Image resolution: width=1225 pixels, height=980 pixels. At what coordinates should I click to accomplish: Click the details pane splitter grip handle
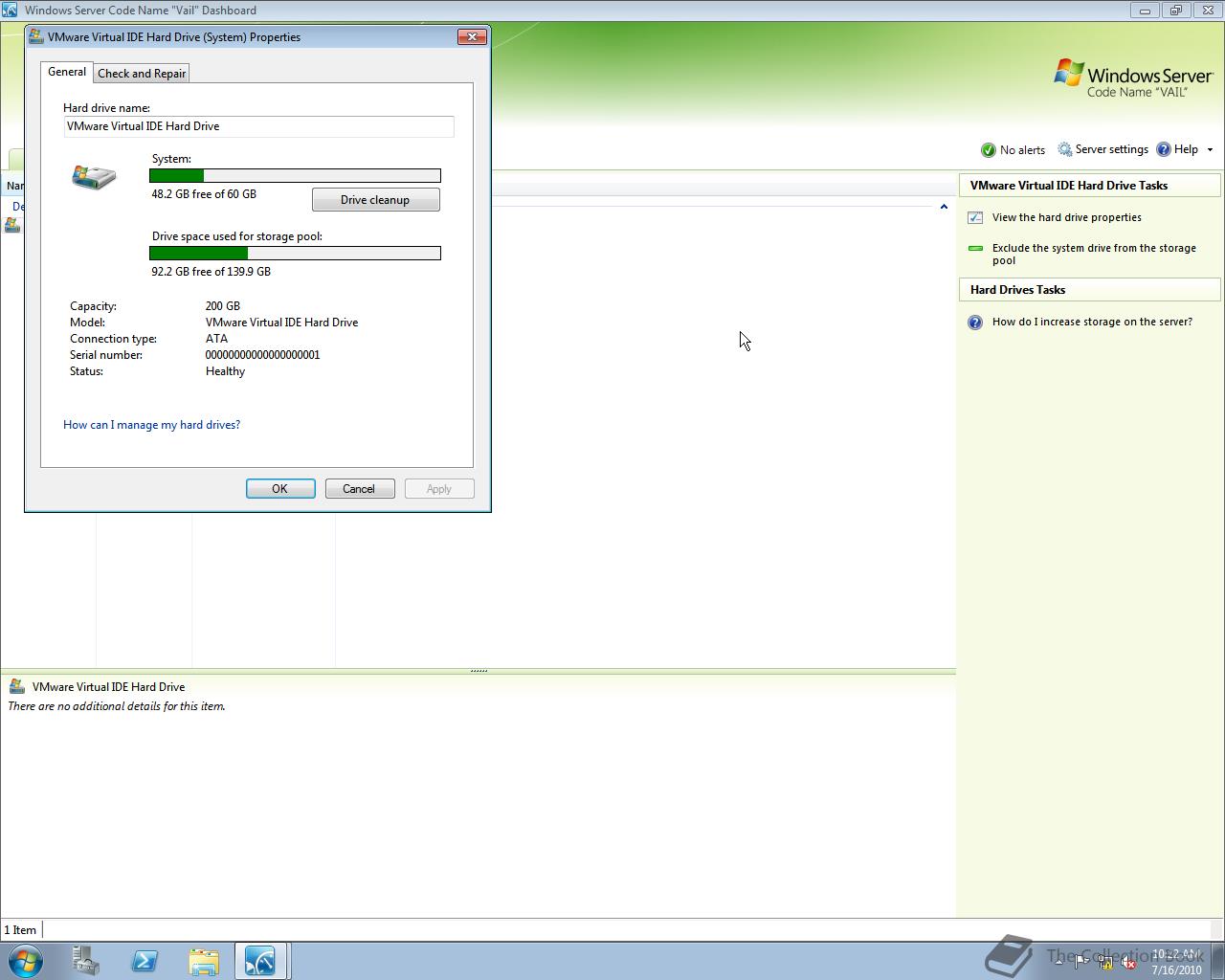coord(479,670)
